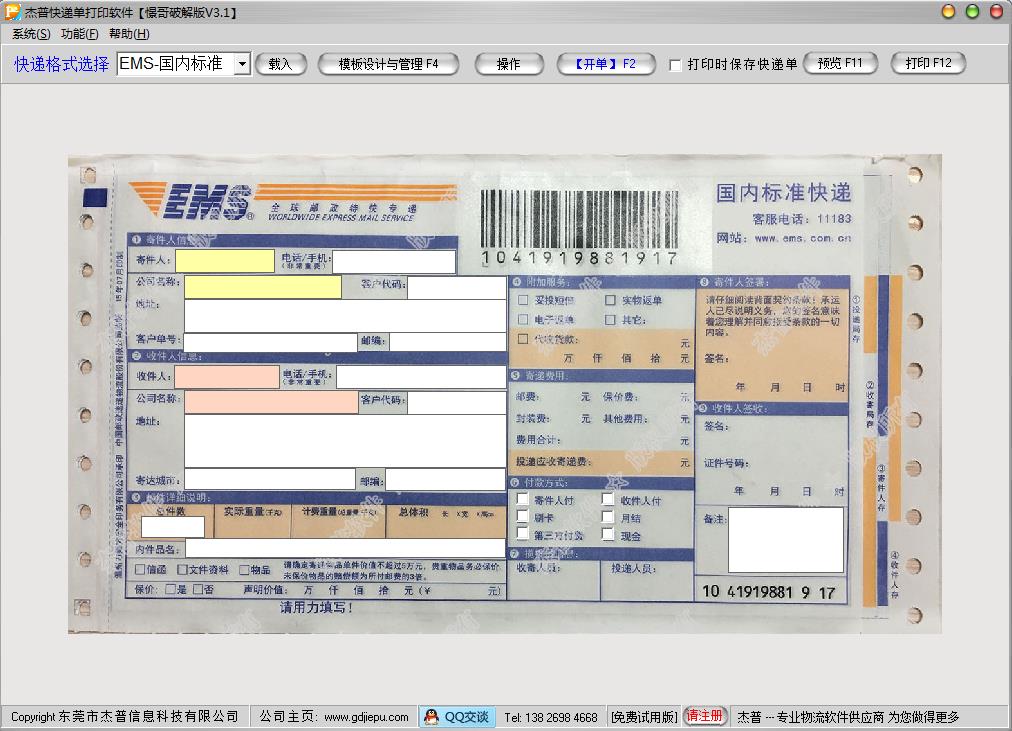The width and height of the screenshot is (1012, 731).
Task: Check the 寄件人付 payment checkbox
Action: click(x=522, y=499)
